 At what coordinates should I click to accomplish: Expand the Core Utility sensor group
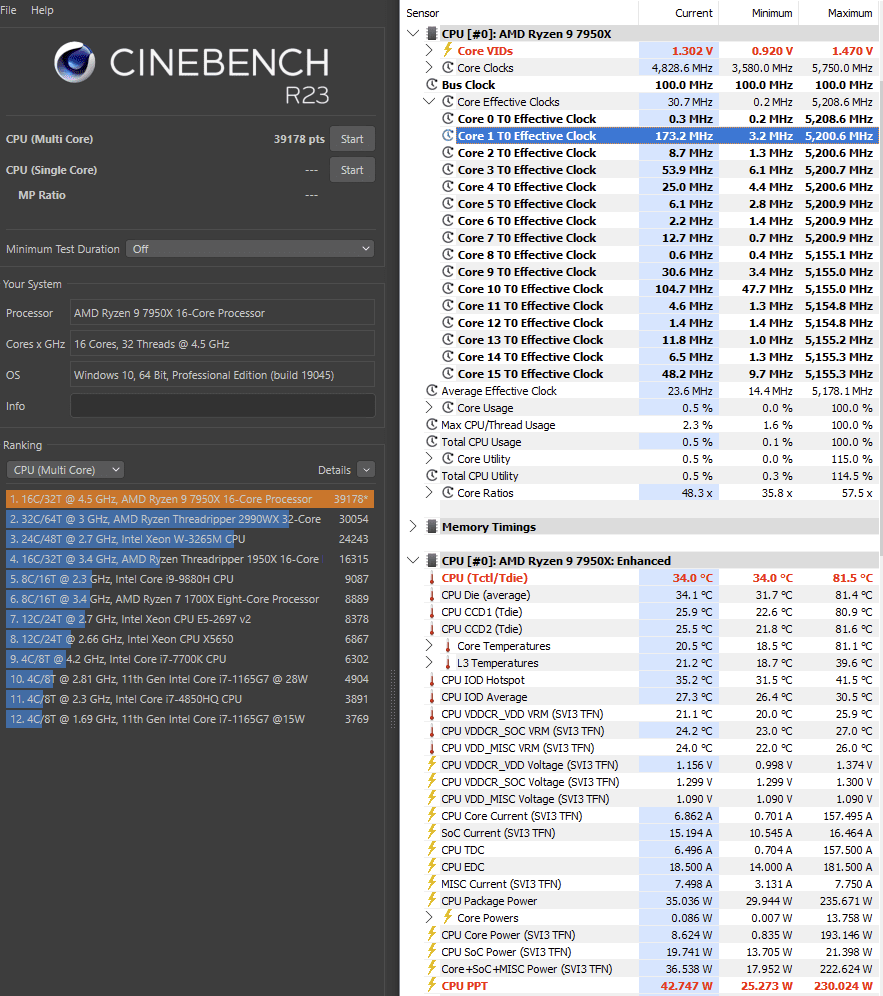(x=429, y=458)
